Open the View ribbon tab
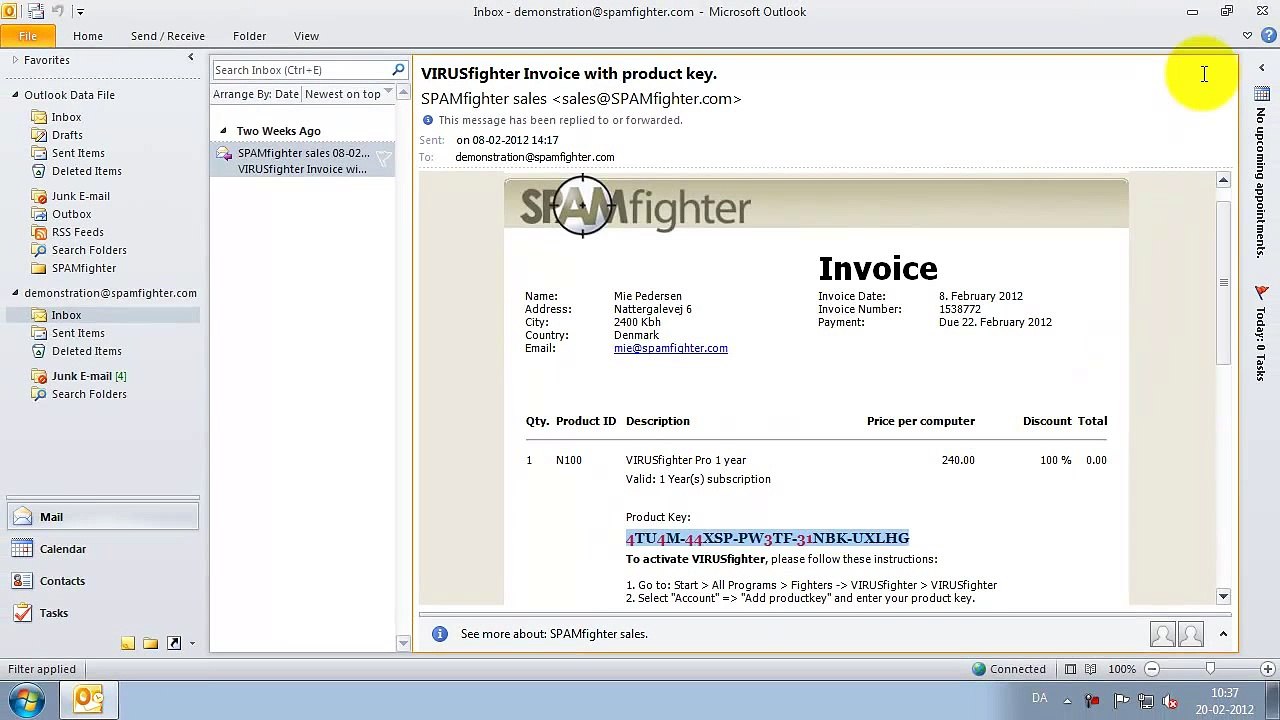Screen dimensions: 1280x720 click(x=307, y=36)
